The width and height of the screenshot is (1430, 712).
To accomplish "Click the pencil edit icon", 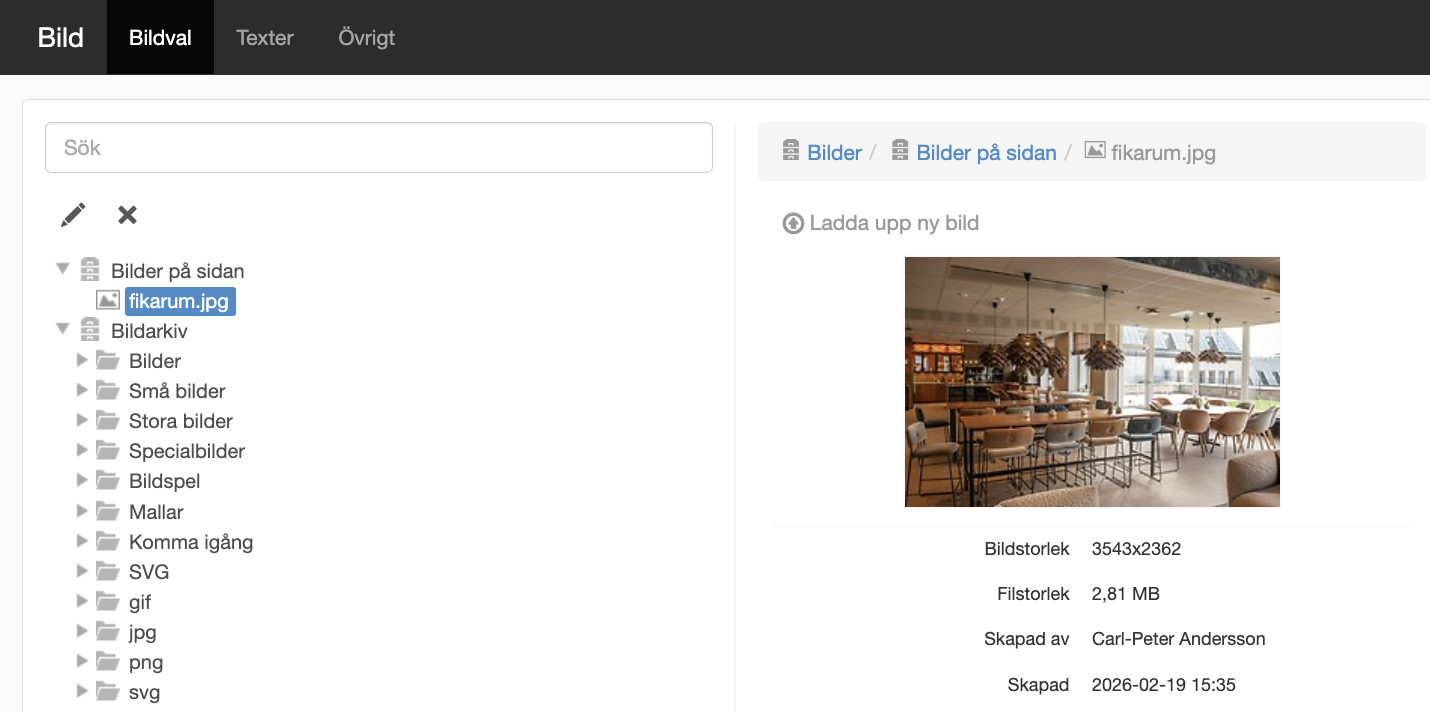I will coord(73,214).
